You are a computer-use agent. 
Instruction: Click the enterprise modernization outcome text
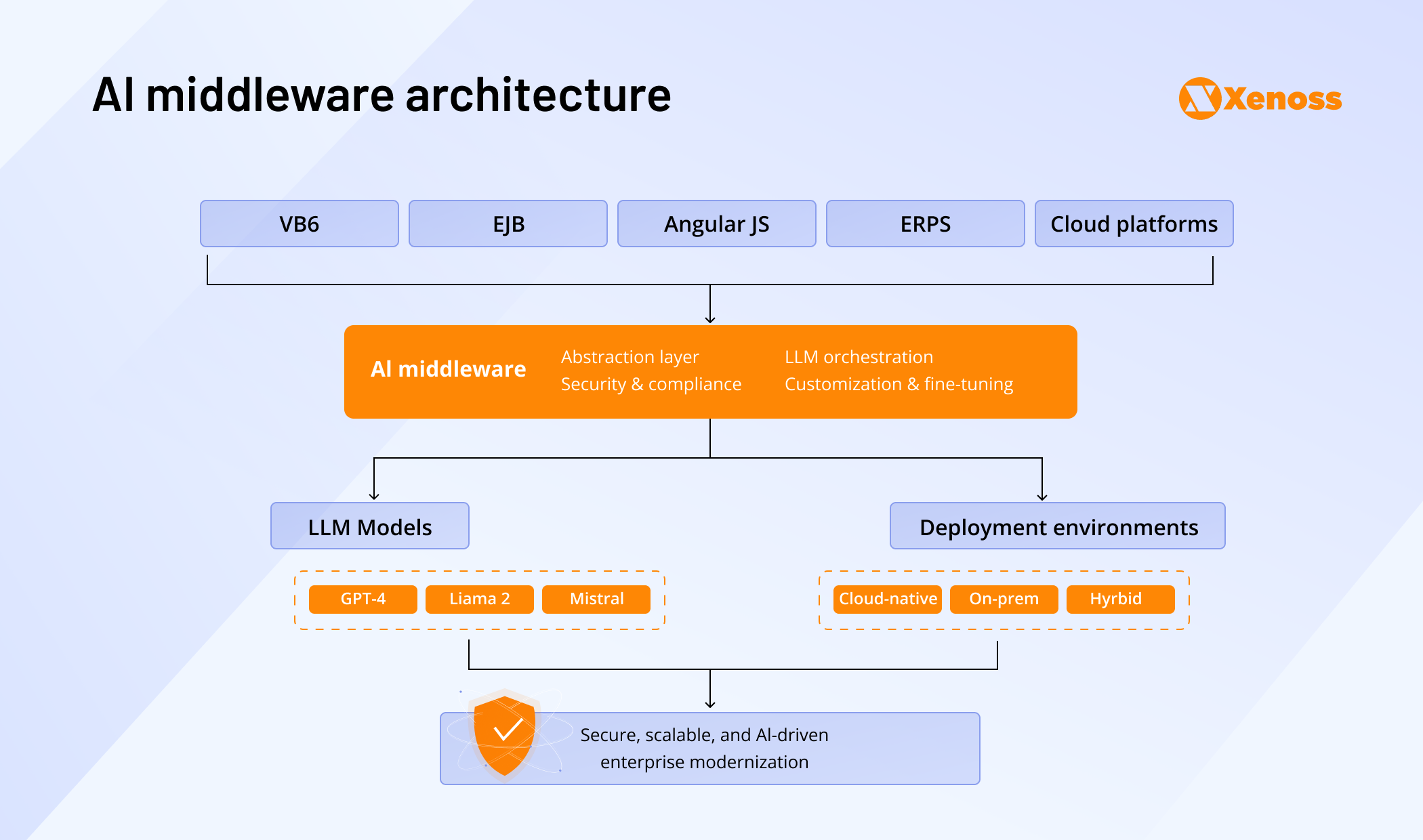704,749
